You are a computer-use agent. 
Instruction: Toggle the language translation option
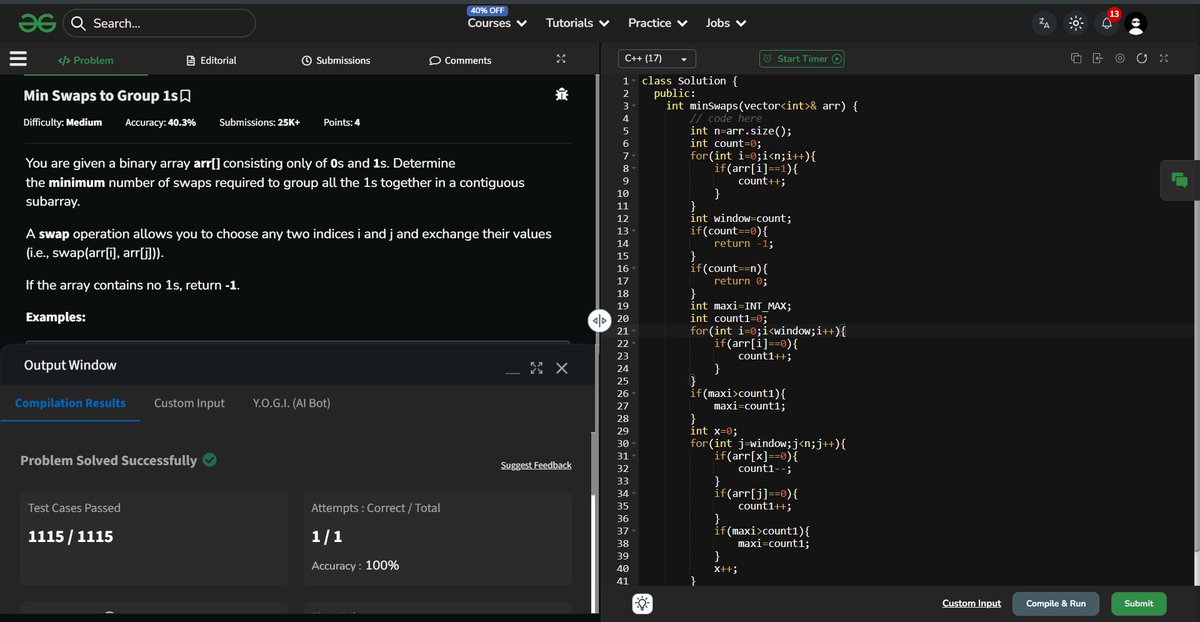coord(1043,22)
